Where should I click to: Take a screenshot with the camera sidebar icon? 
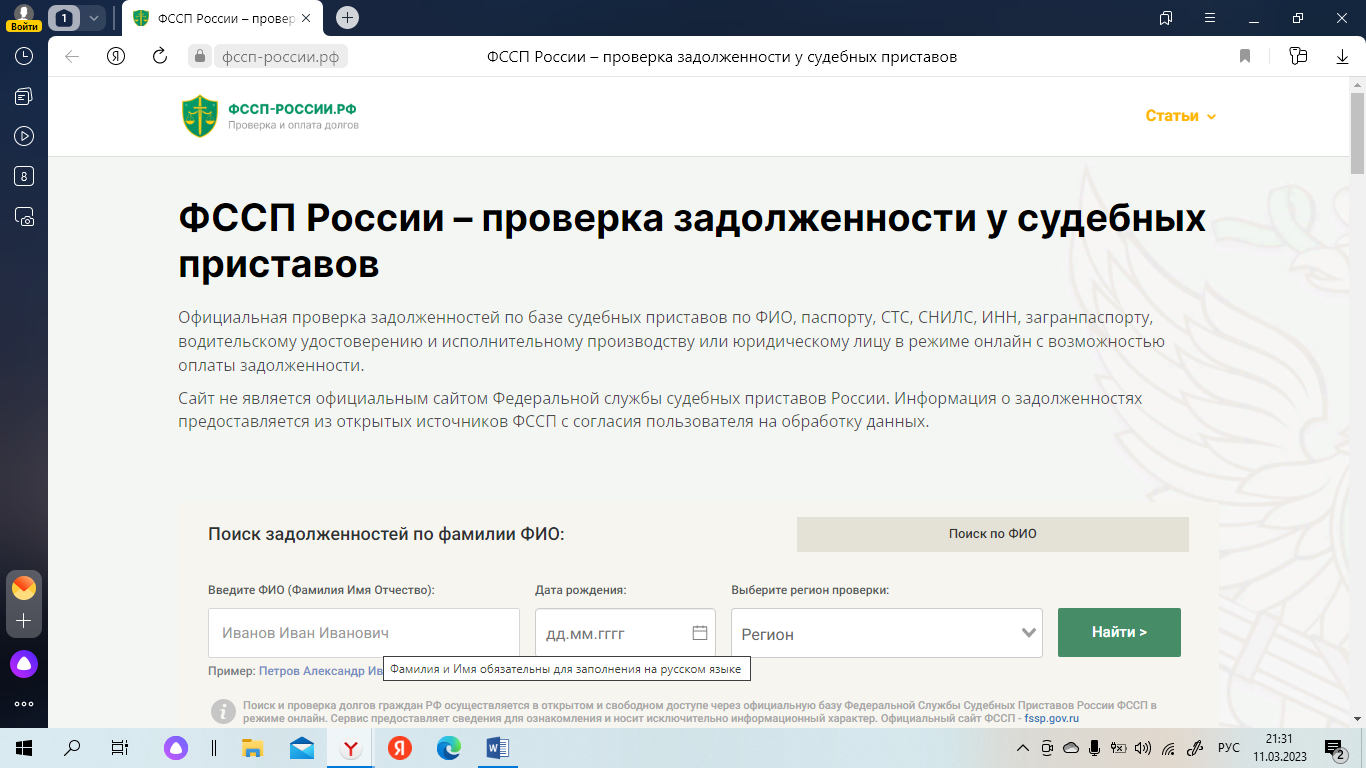[x=24, y=216]
